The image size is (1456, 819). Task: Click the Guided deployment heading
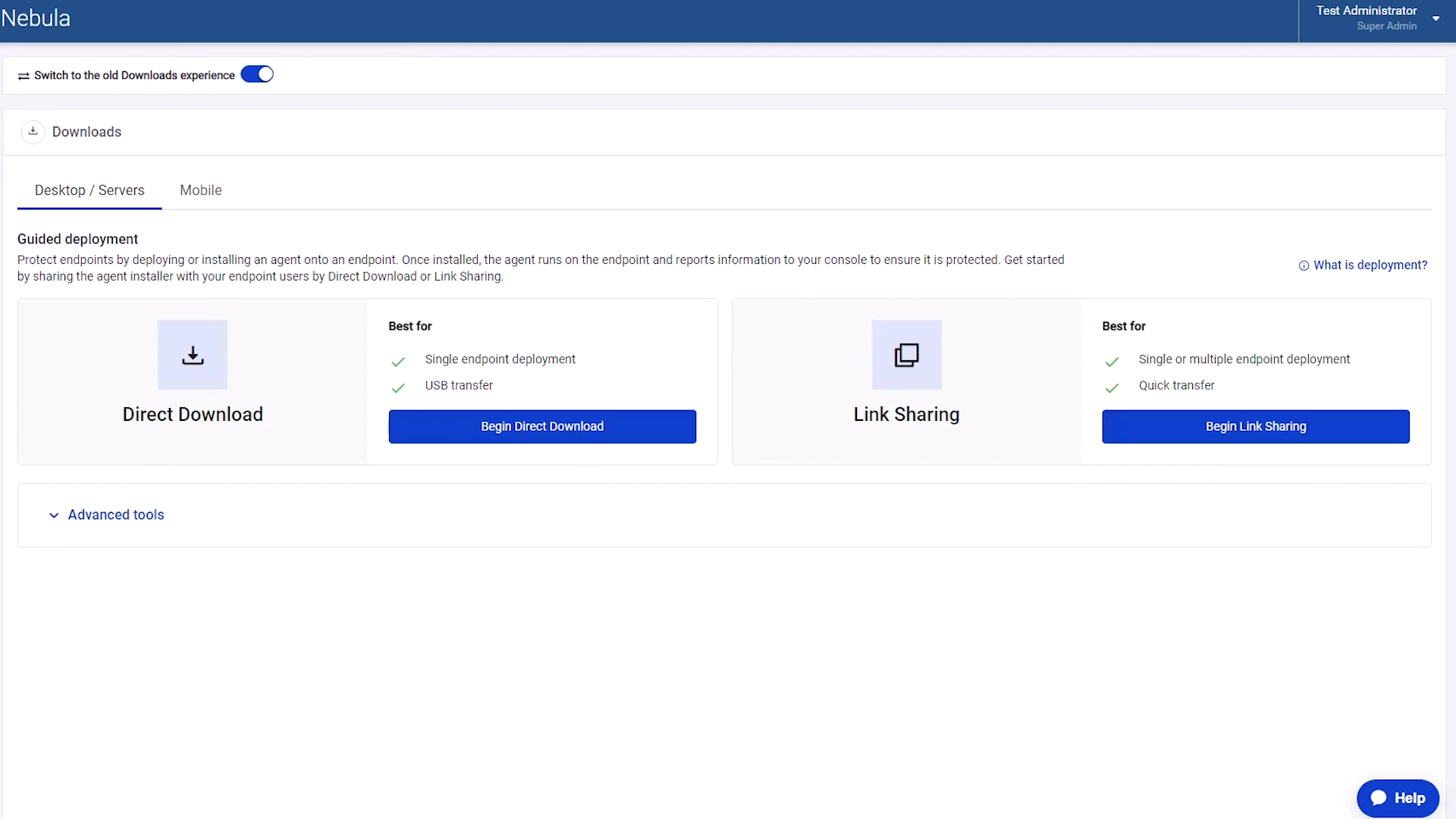click(x=77, y=239)
